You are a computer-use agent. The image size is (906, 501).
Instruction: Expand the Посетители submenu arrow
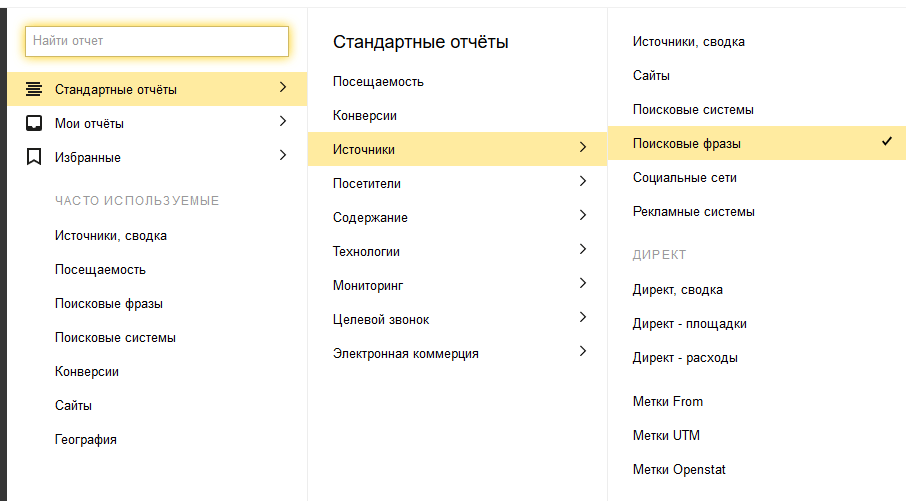583,182
